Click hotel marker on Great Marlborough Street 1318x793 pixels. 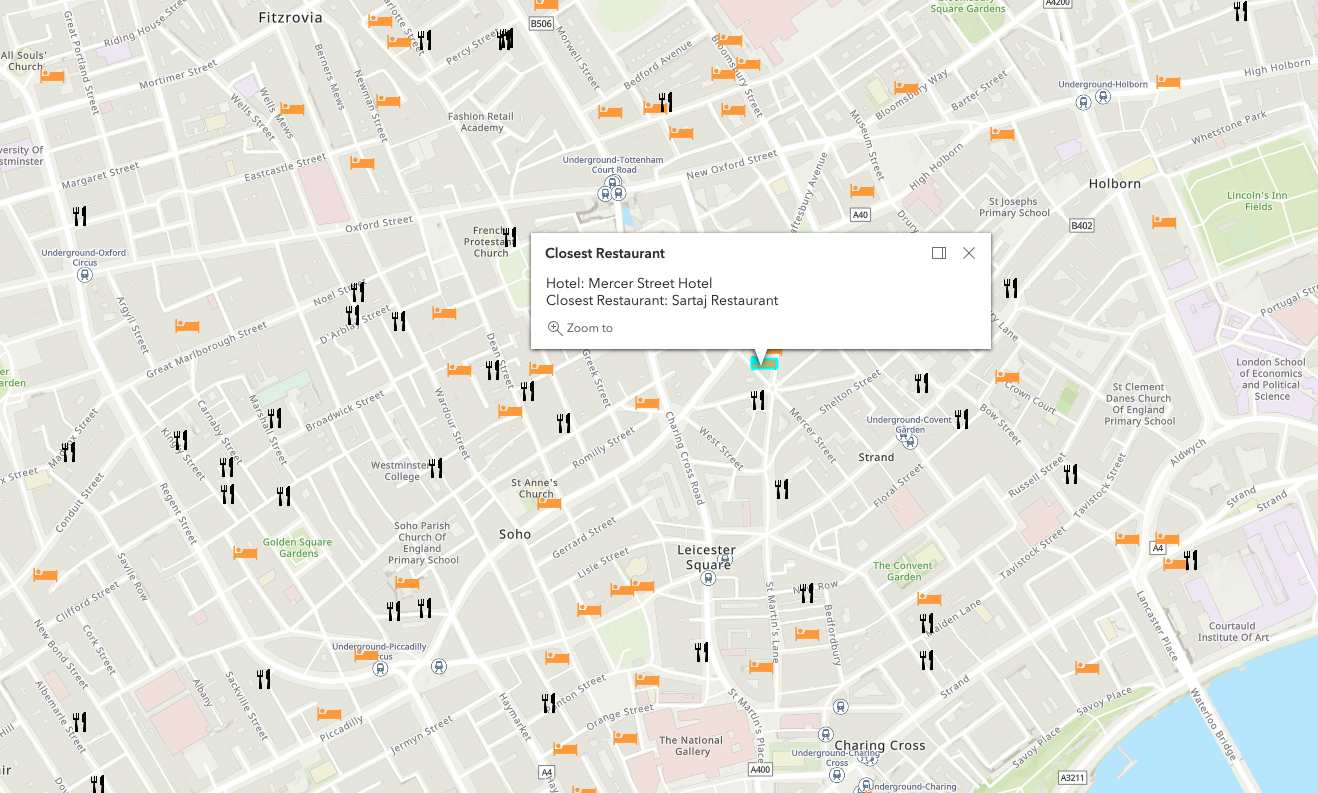[187, 326]
